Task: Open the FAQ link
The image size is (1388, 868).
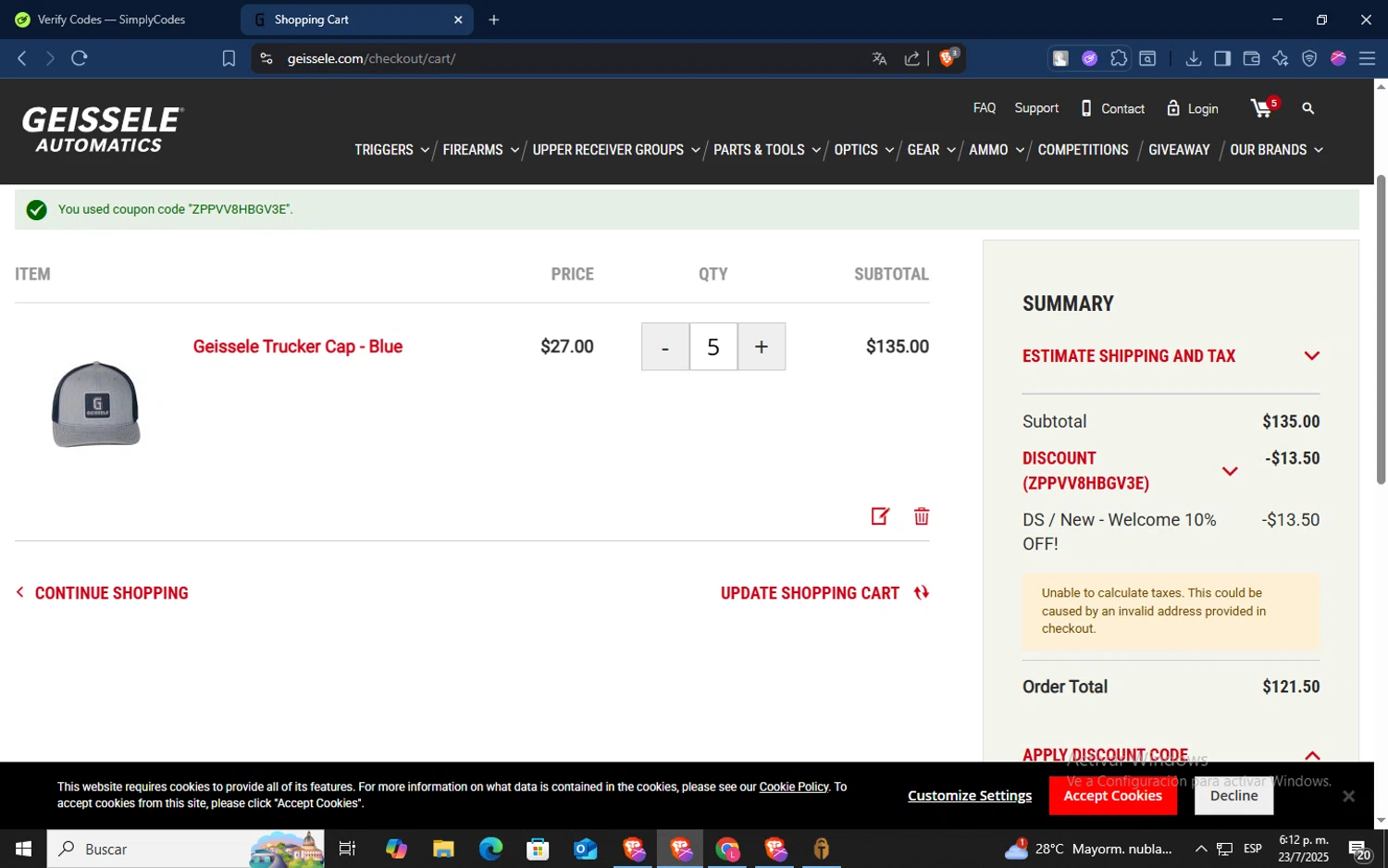Action: 985,108
